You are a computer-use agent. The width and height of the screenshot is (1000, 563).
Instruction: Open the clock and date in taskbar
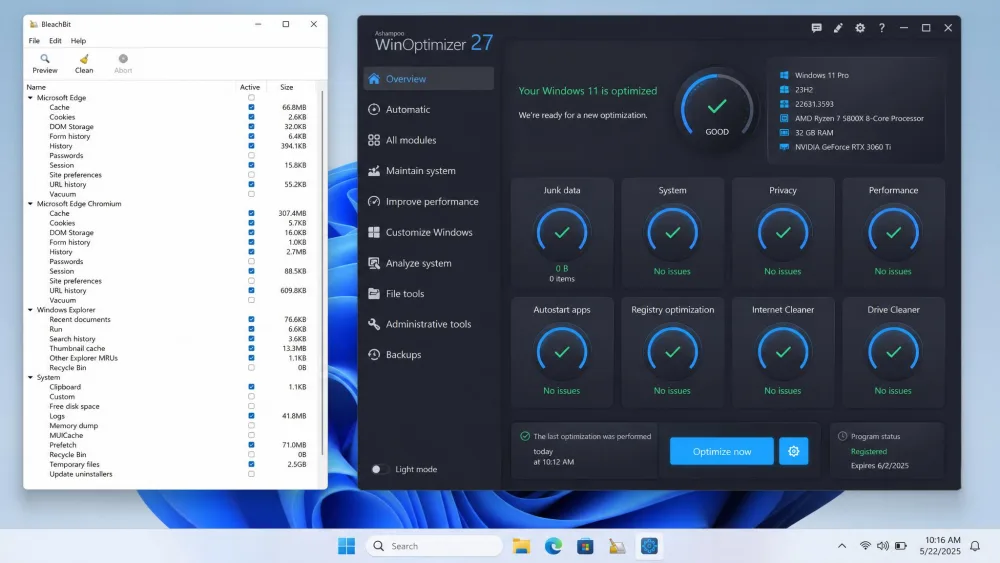940,546
